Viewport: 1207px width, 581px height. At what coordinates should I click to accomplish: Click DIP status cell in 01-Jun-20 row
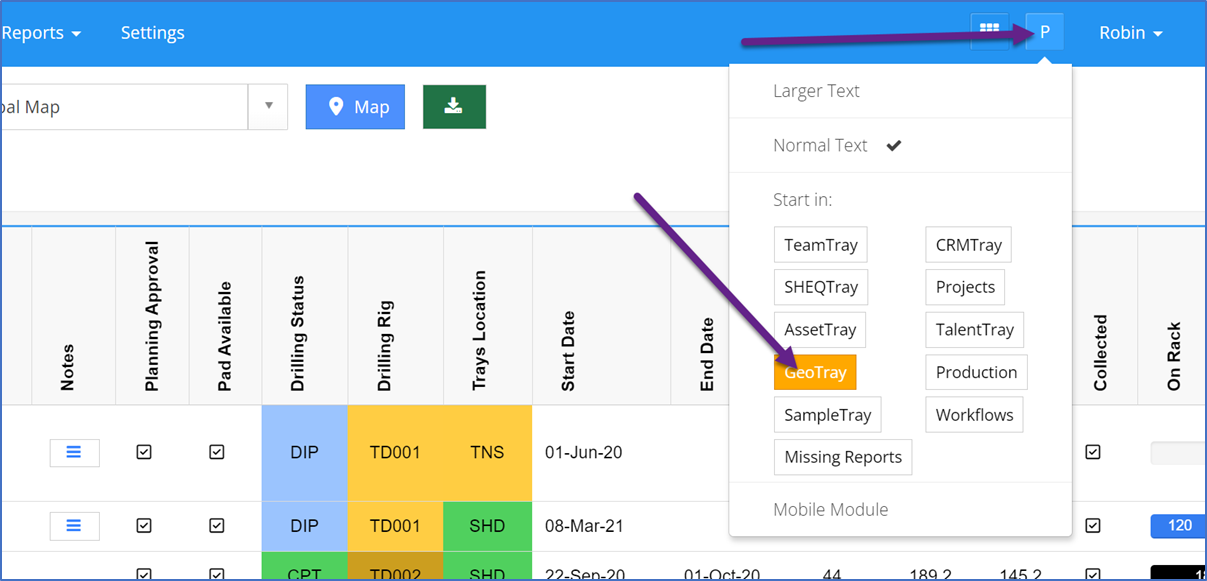point(305,453)
